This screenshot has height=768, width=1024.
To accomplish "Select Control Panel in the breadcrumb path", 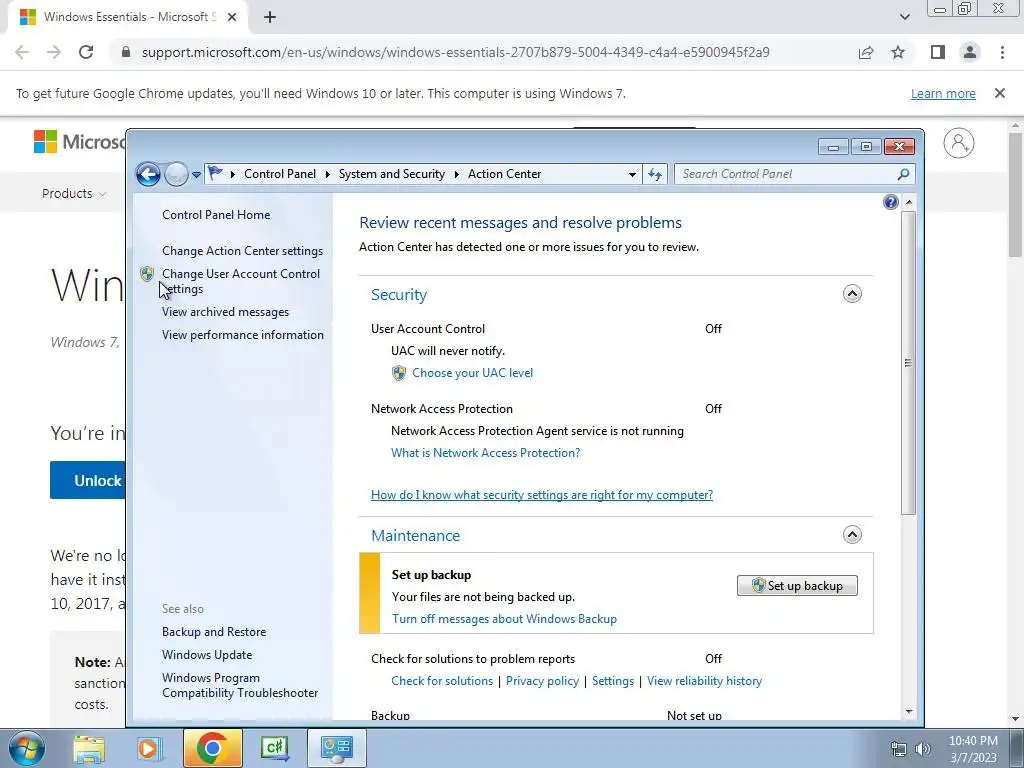I will [x=280, y=174].
